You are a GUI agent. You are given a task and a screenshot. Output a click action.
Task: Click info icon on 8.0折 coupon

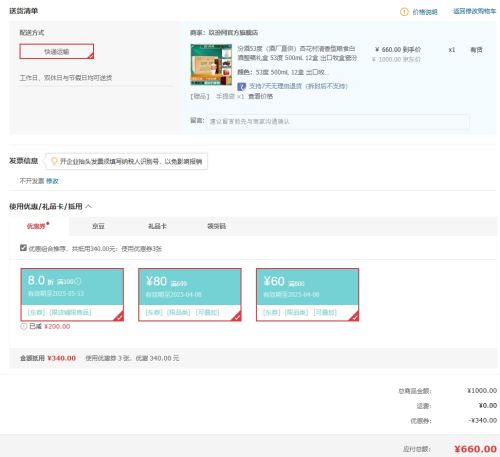point(78,282)
